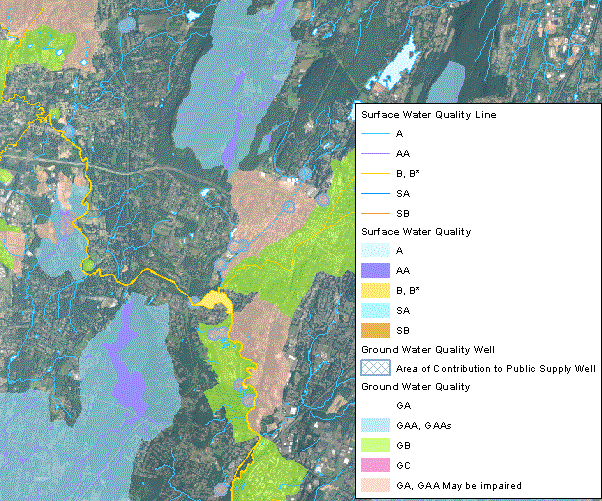Click the 'GA' legend label

point(404,406)
